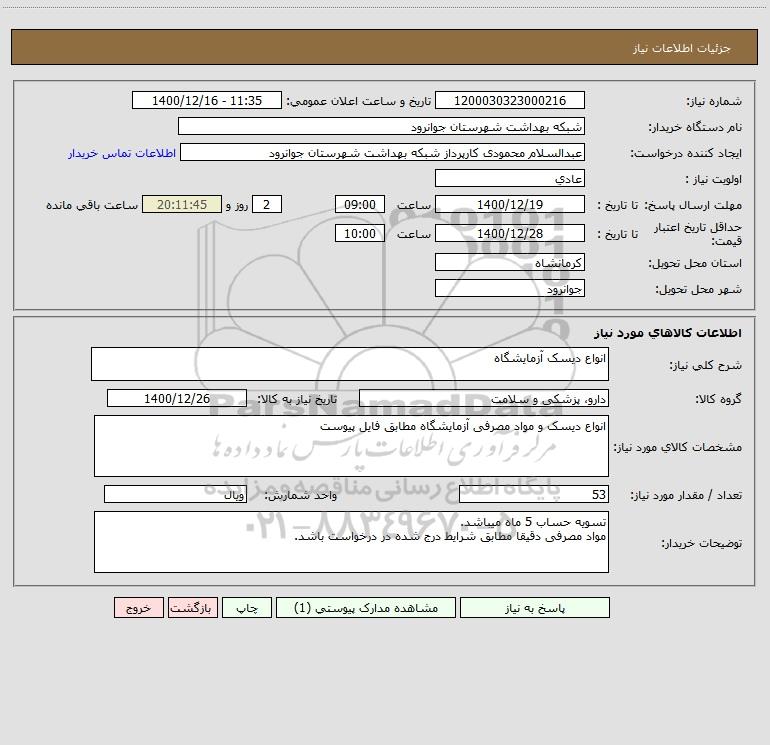Click the 'نام دستگاه خریدار:' label
The height and width of the screenshot is (745, 770).
tap(695, 127)
